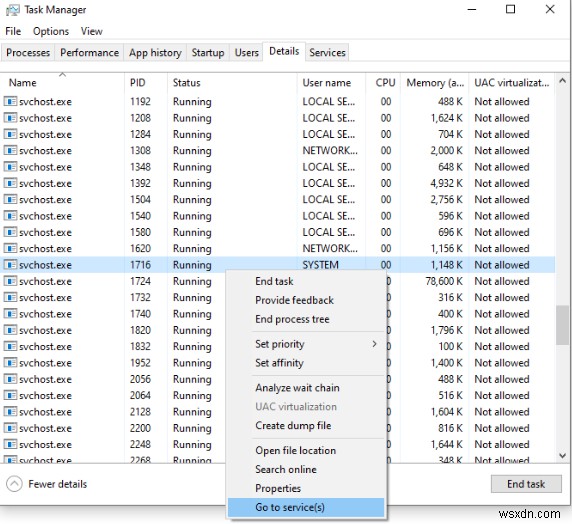Click icon of svchost.exe PID 1620
572x524 pixels.
tap(10, 248)
